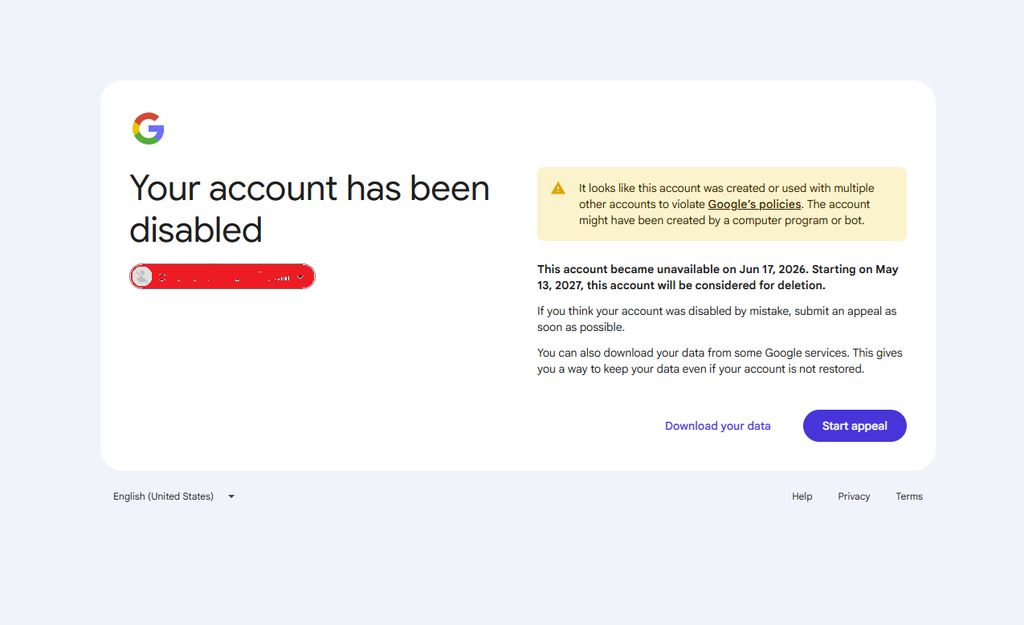Image resolution: width=1024 pixels, height=625 pixels.
Task: Click the avatar icon in account chip
Action: pos(142,277)
